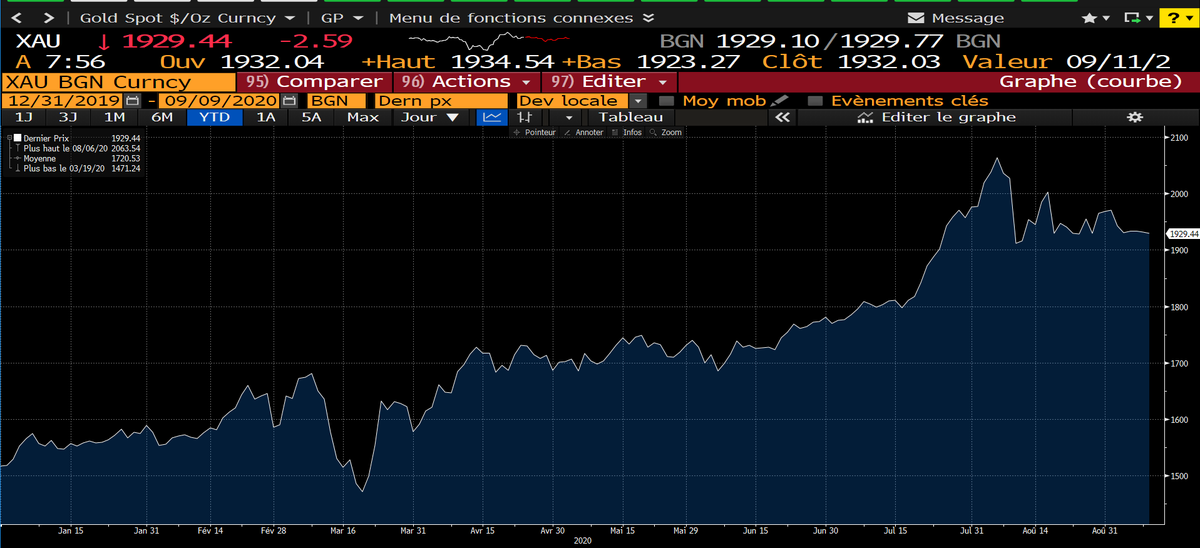The width and height of the screenshot is (1200, 548).
Task: Open the Jour periodicity dropdown
Action: 430,117
